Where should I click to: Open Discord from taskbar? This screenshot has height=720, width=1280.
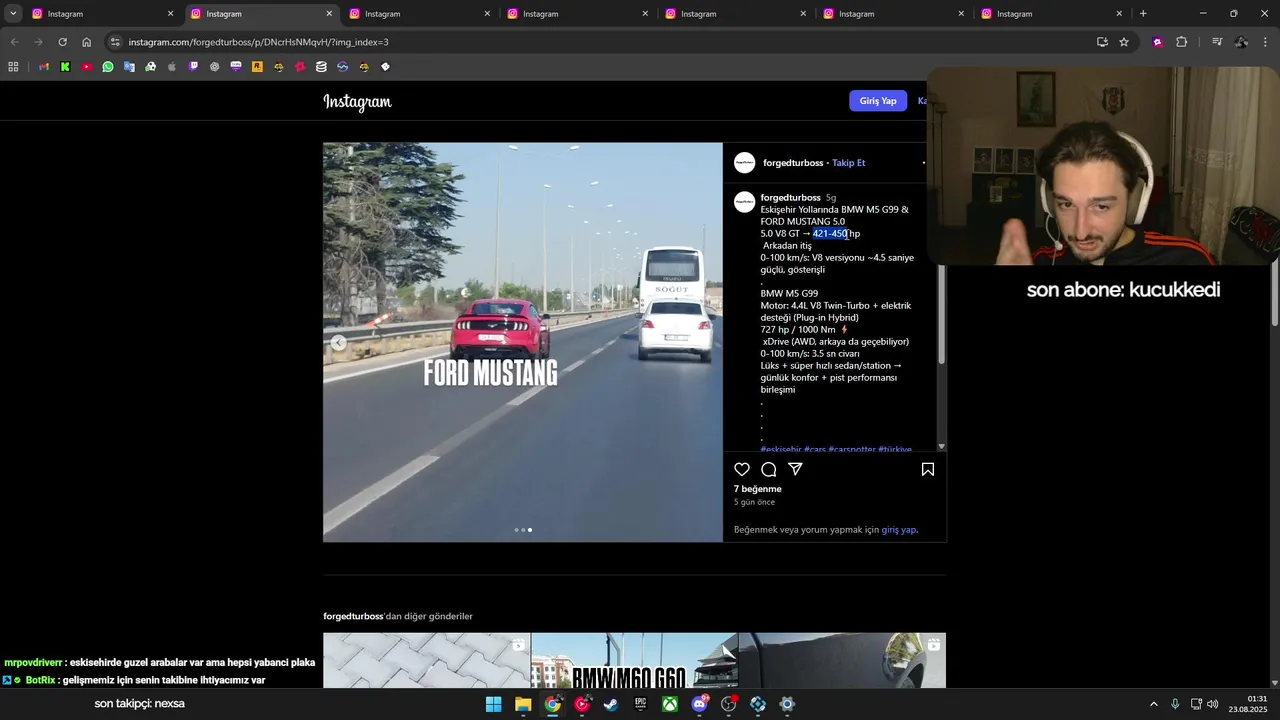coord(699,704)
